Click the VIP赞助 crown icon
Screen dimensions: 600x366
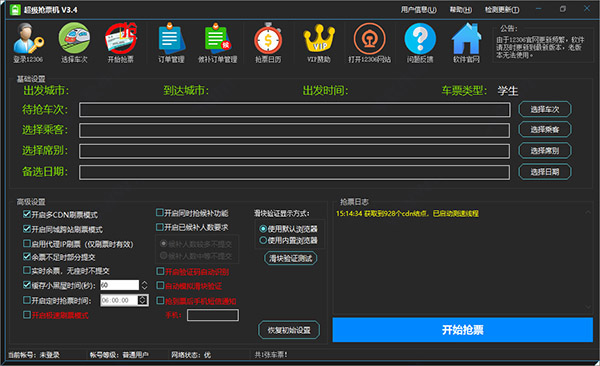(x=319, y=43)
